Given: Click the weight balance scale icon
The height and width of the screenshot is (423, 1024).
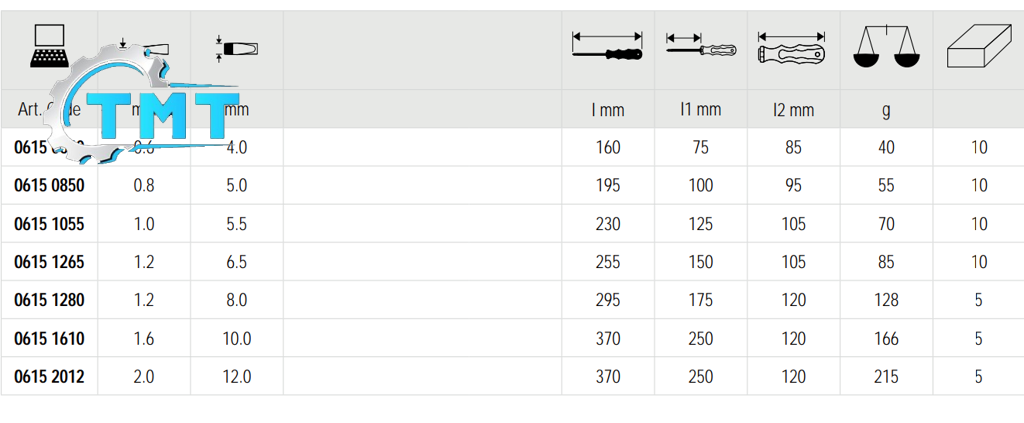Looking at the screenshot, I should 885,48.
